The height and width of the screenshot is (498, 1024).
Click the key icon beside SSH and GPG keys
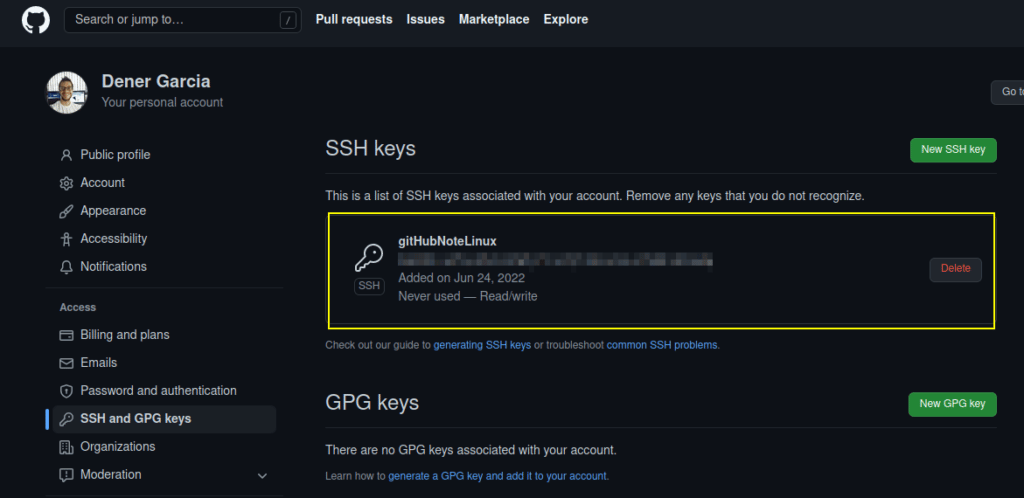pos(66,419)
